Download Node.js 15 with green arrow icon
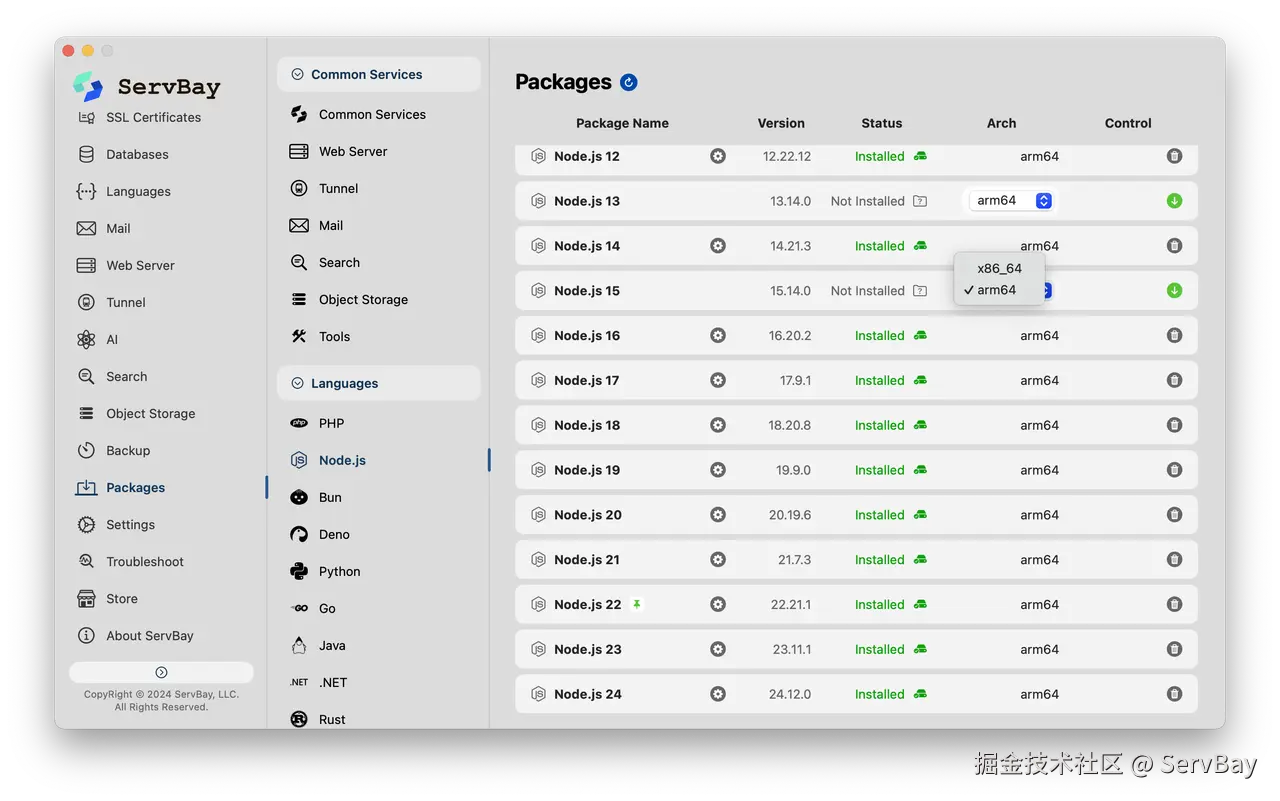 pos(1174,291)
